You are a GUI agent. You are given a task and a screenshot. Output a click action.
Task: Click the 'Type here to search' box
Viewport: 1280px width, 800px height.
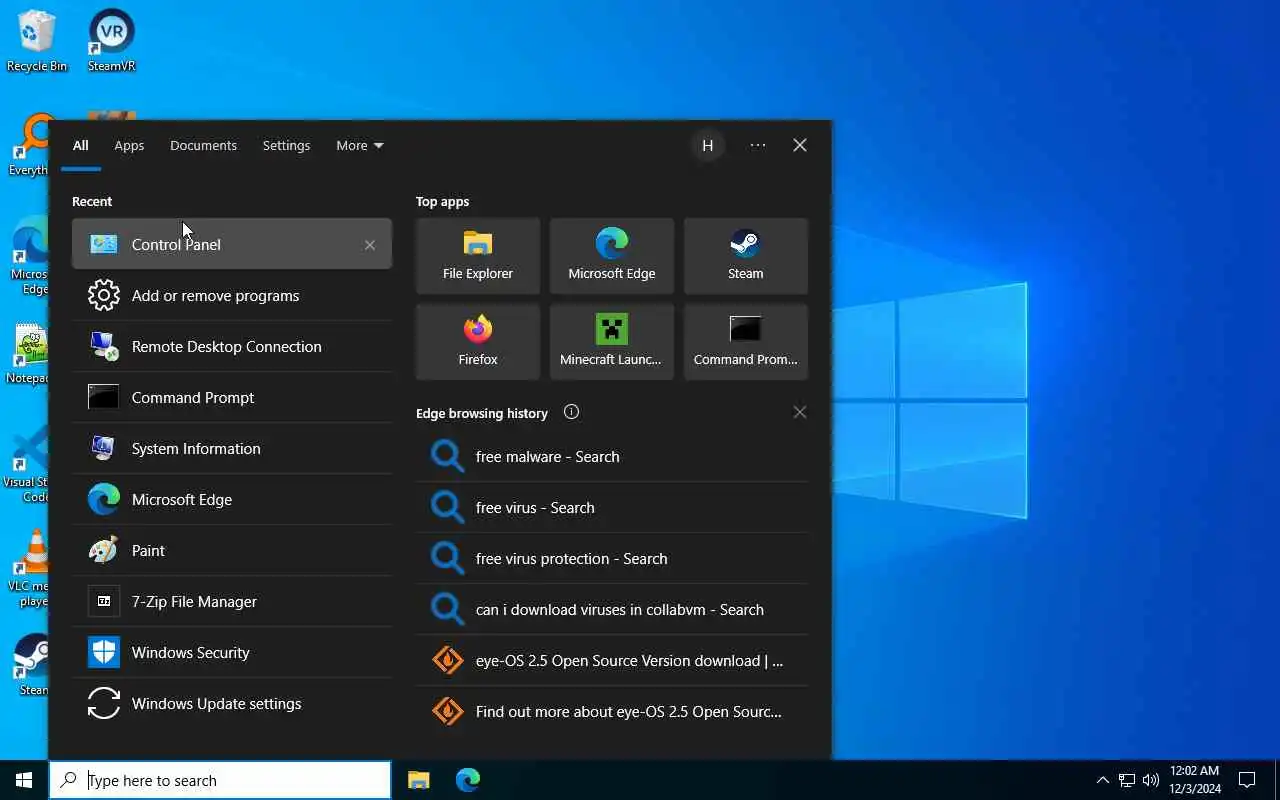(x=220, y=780)
